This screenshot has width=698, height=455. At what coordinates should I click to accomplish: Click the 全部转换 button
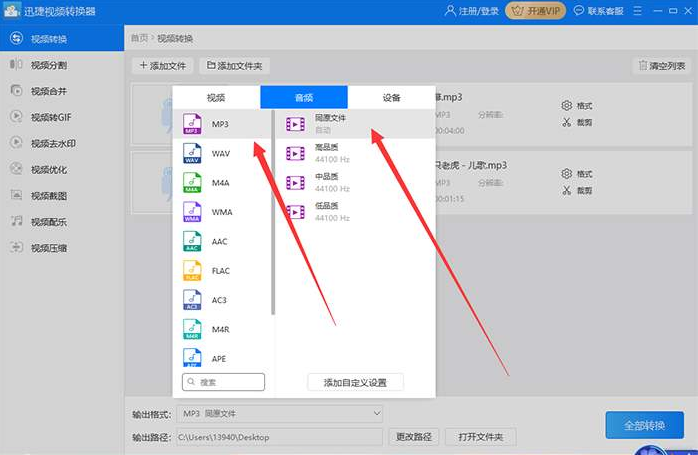[x=644, y=425]
